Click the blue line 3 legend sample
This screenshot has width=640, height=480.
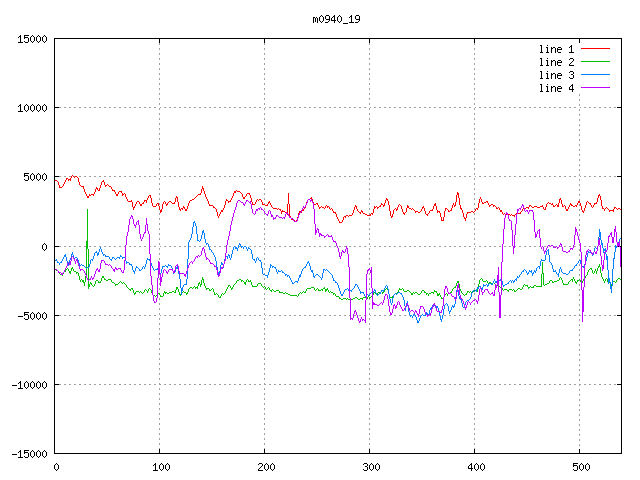[596, 75]
